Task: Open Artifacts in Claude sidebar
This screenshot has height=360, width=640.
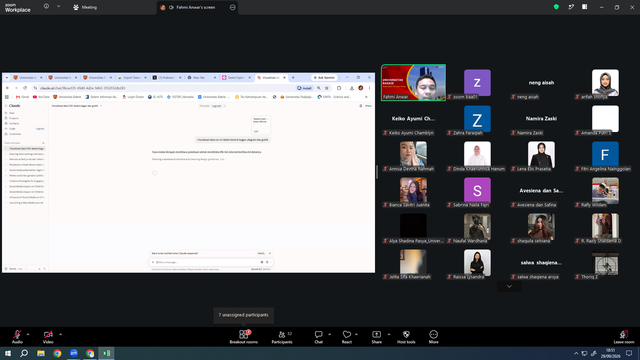Action: point(13,123)
